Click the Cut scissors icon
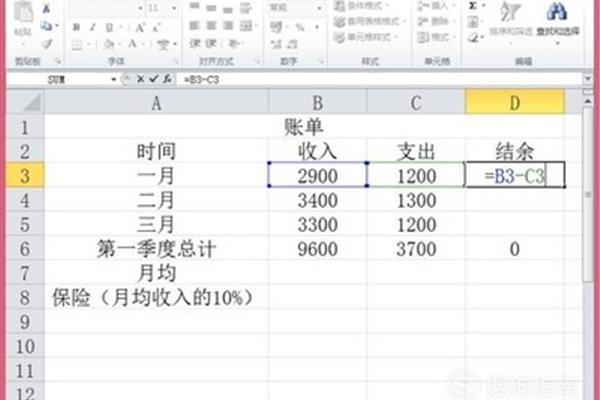Image resolution: width=600 pixels, height=400 pixels. 47,8
